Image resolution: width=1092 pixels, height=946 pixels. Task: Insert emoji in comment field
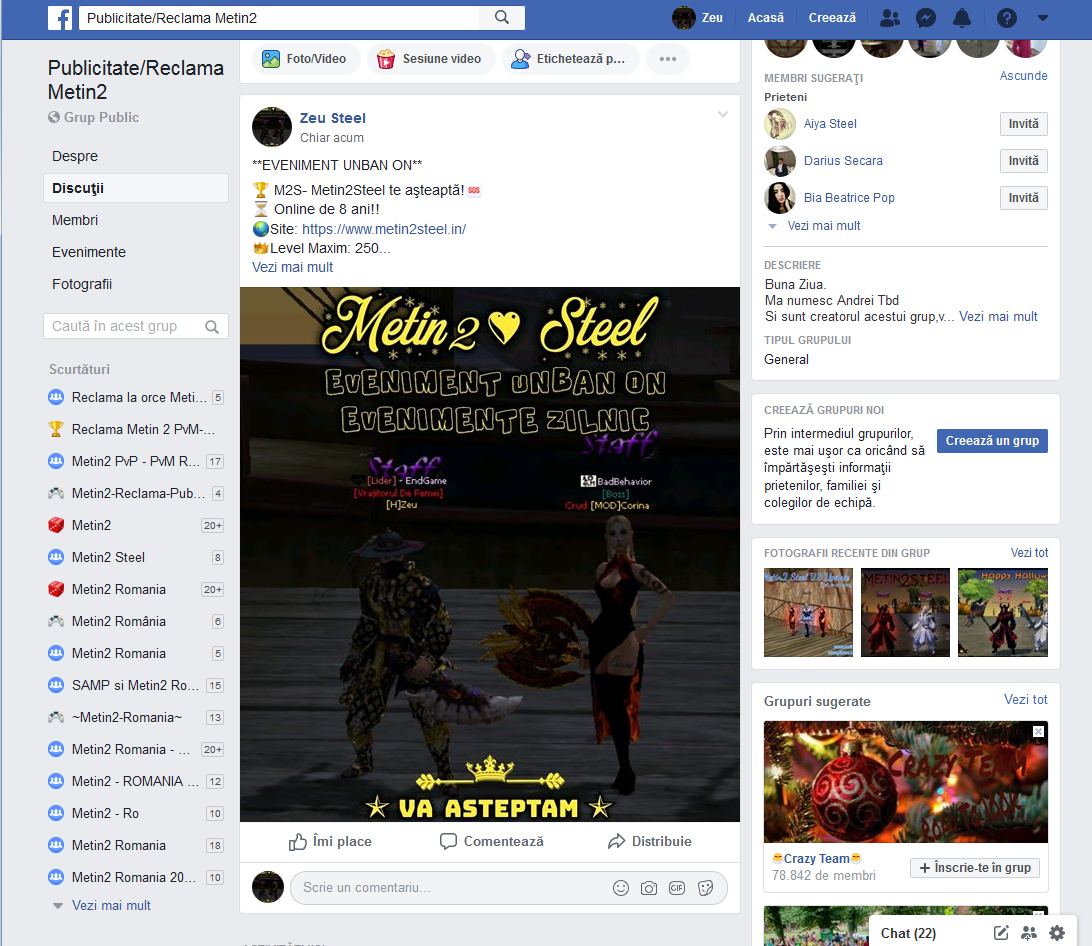621,888
